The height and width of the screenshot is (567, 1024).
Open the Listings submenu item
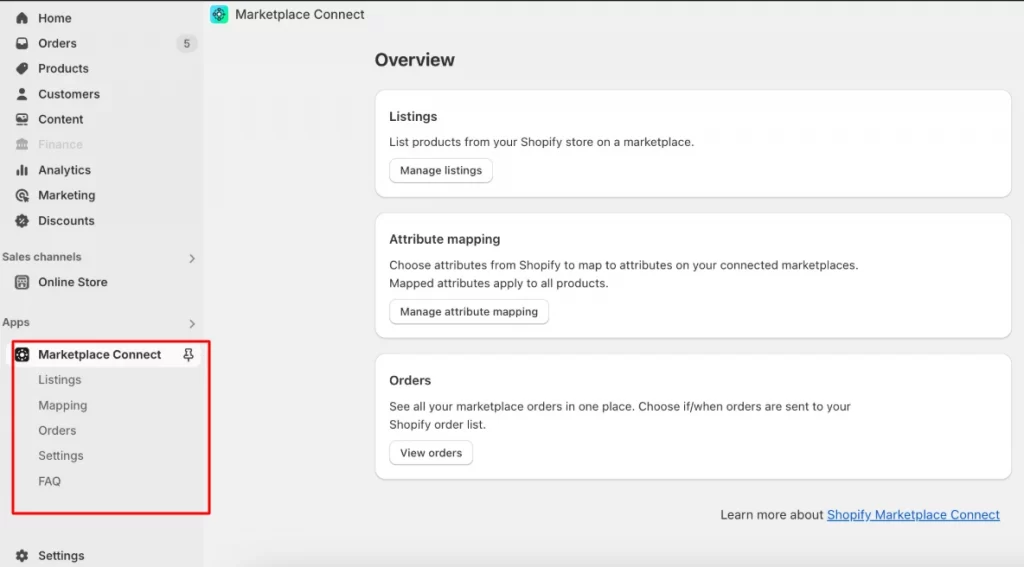pos(59,380)
